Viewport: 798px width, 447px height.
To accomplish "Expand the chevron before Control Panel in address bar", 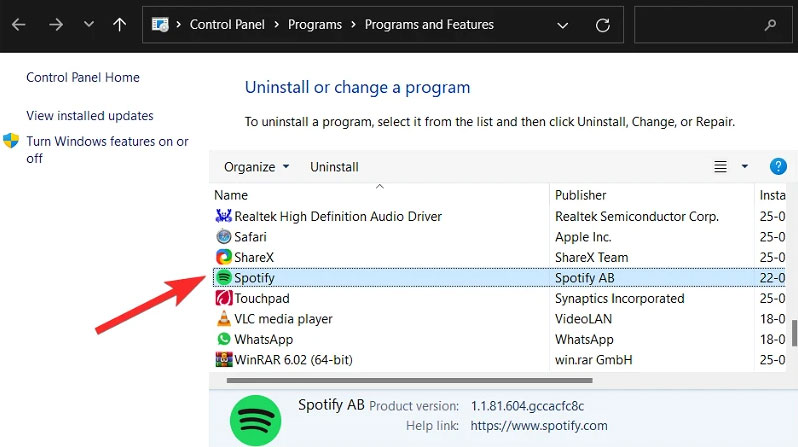I will 179,24.
